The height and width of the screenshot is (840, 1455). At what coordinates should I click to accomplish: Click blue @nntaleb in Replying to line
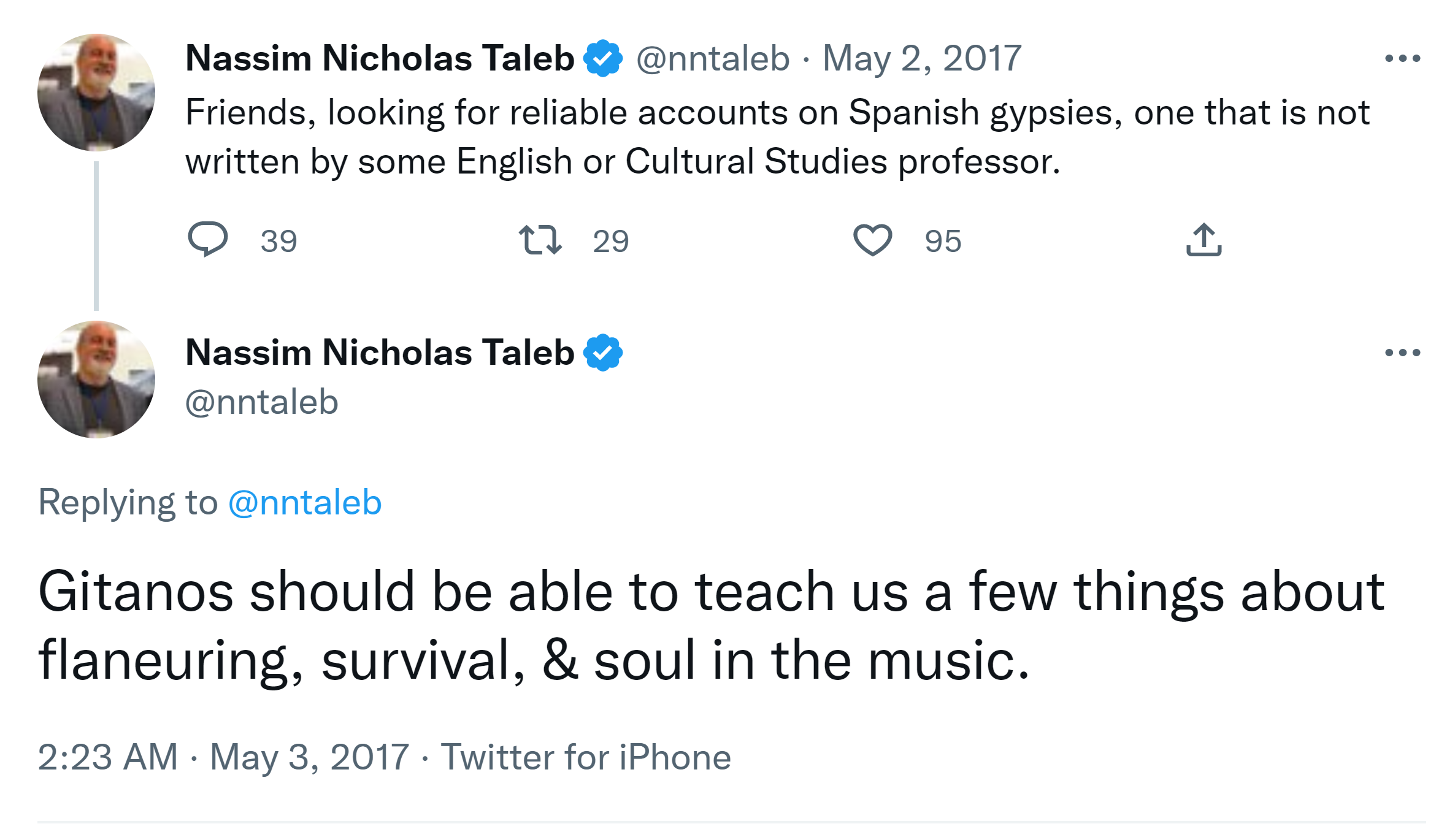(x=305, y=503)
